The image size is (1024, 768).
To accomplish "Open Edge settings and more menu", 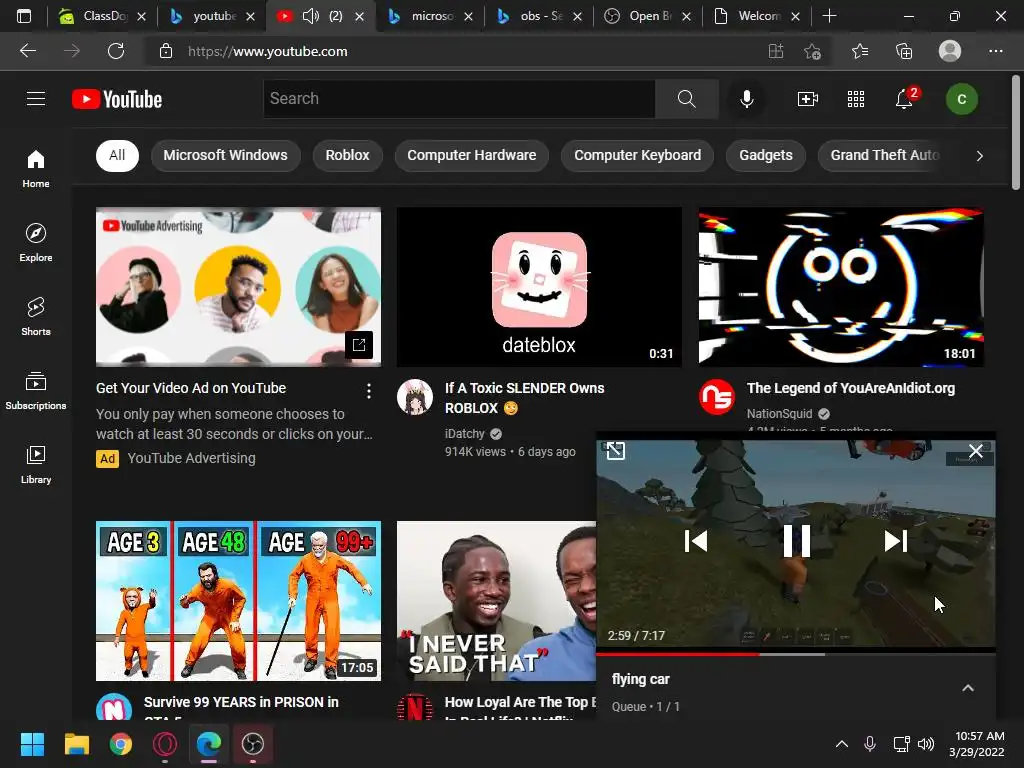I will click(995, 51).
